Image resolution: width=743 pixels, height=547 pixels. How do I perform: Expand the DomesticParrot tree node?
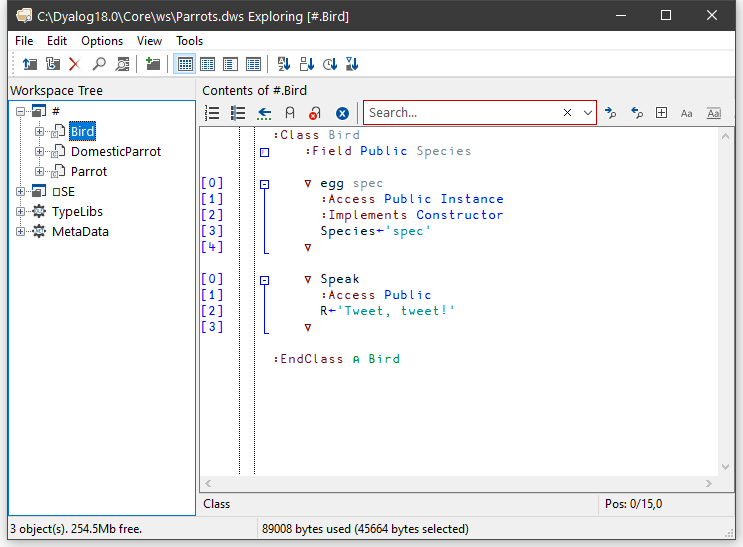40,152
